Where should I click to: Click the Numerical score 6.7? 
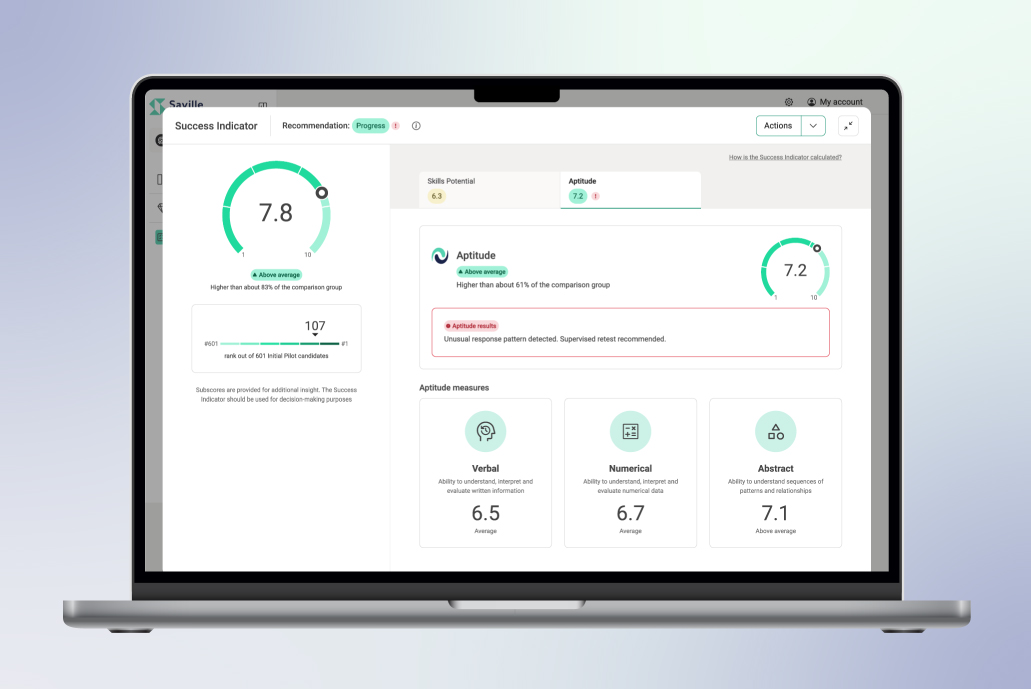[631, 513]
